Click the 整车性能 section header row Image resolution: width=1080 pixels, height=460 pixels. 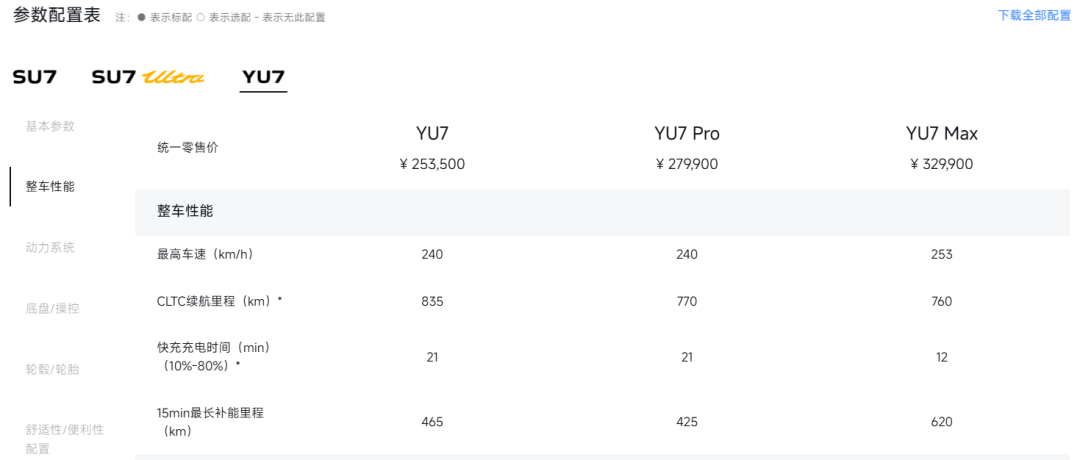[603, 212]
